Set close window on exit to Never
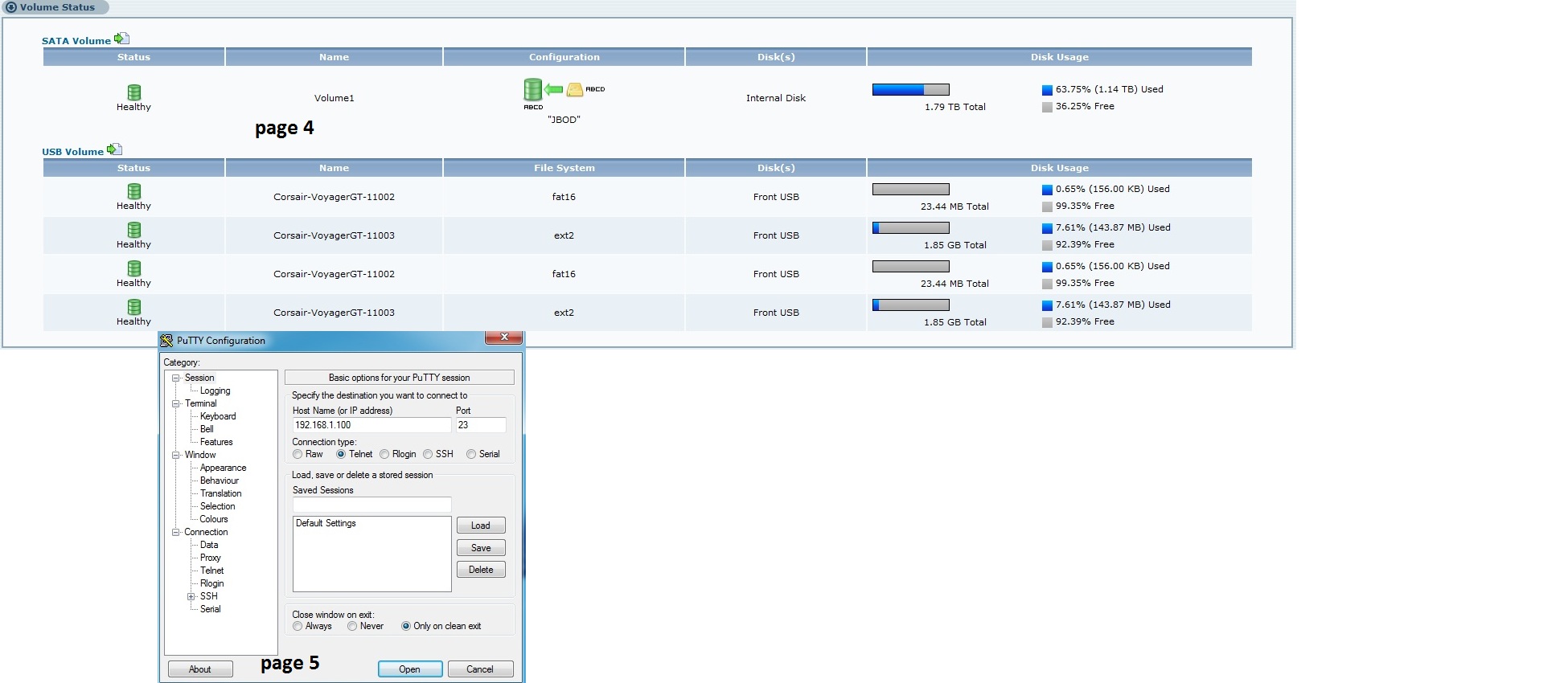This screenshot has height=683, width=1568. pos(352,626)
